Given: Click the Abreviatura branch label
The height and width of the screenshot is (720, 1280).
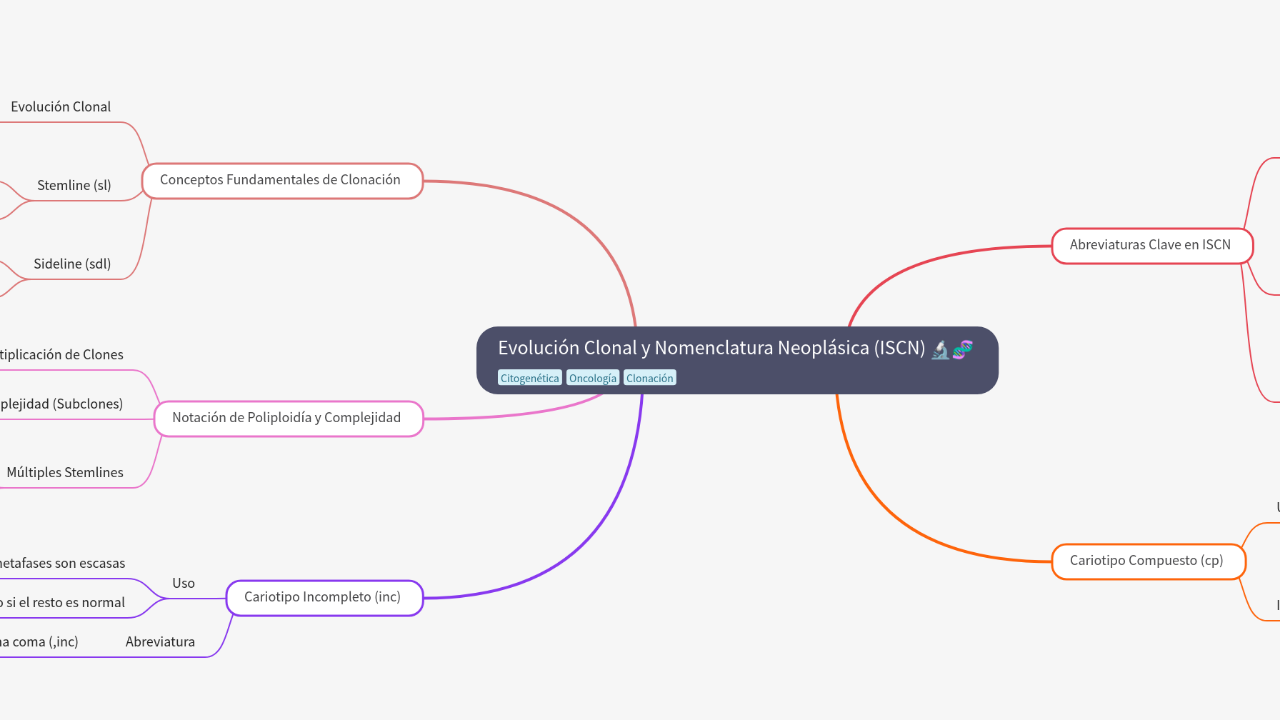Looking at the screenshot, I should pyautogui.click(x=160, y=642).
